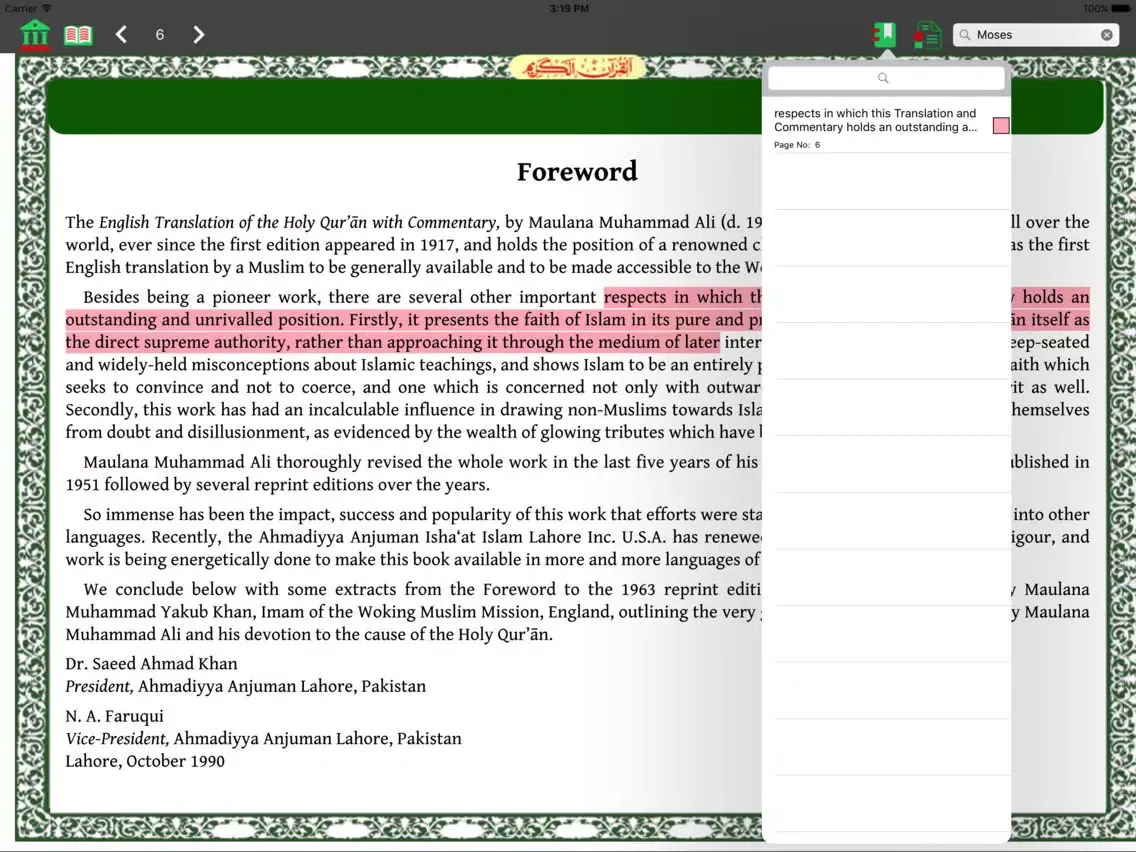Clear the Moses search text

point(1106,35)
